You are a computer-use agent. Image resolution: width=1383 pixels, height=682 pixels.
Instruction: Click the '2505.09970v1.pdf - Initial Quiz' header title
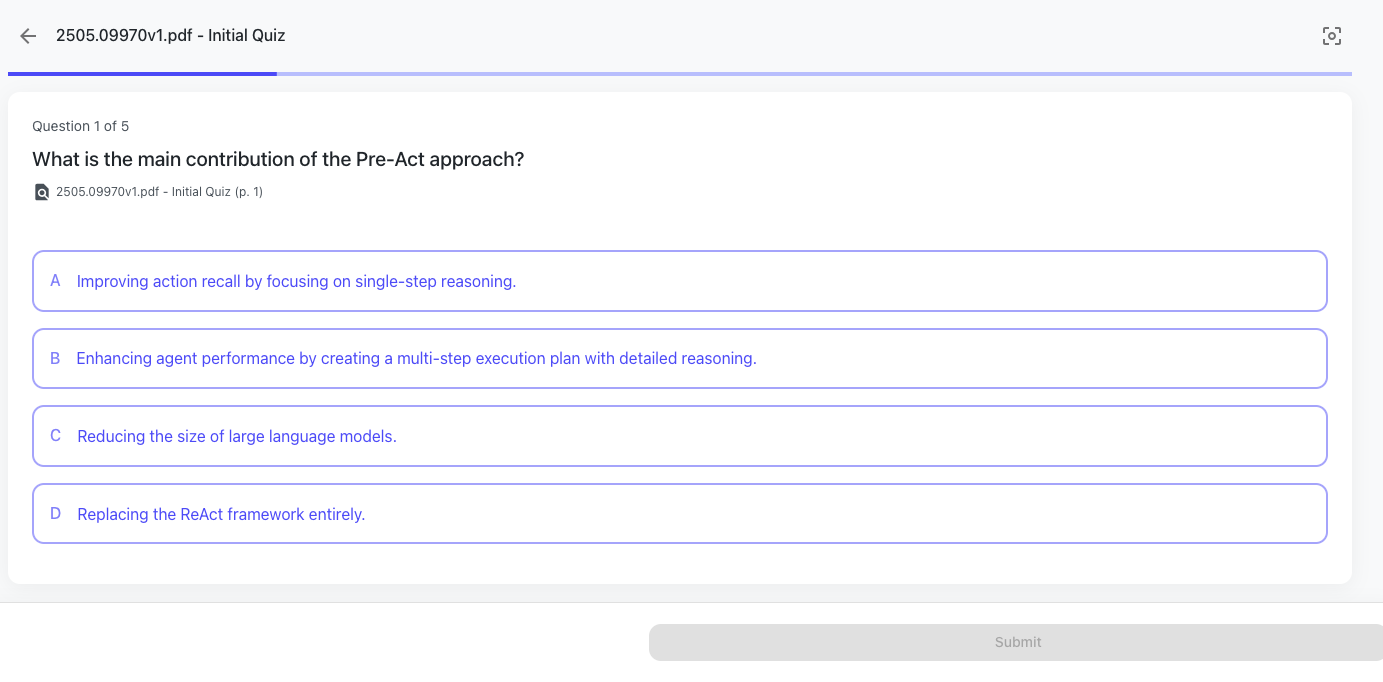tap(170, 36)
